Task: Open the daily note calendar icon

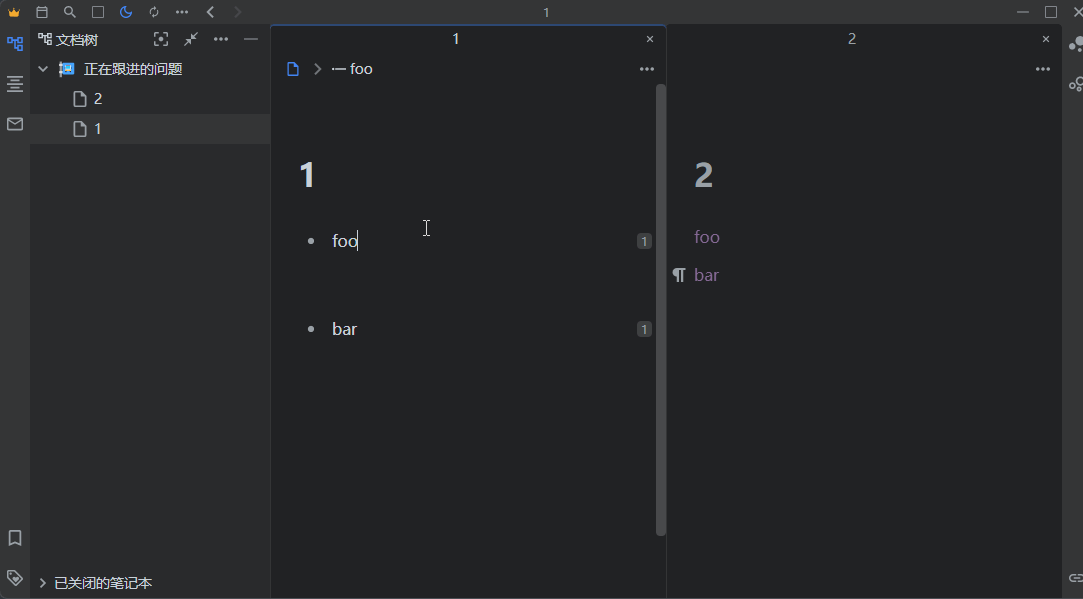Action: [42, 12]
